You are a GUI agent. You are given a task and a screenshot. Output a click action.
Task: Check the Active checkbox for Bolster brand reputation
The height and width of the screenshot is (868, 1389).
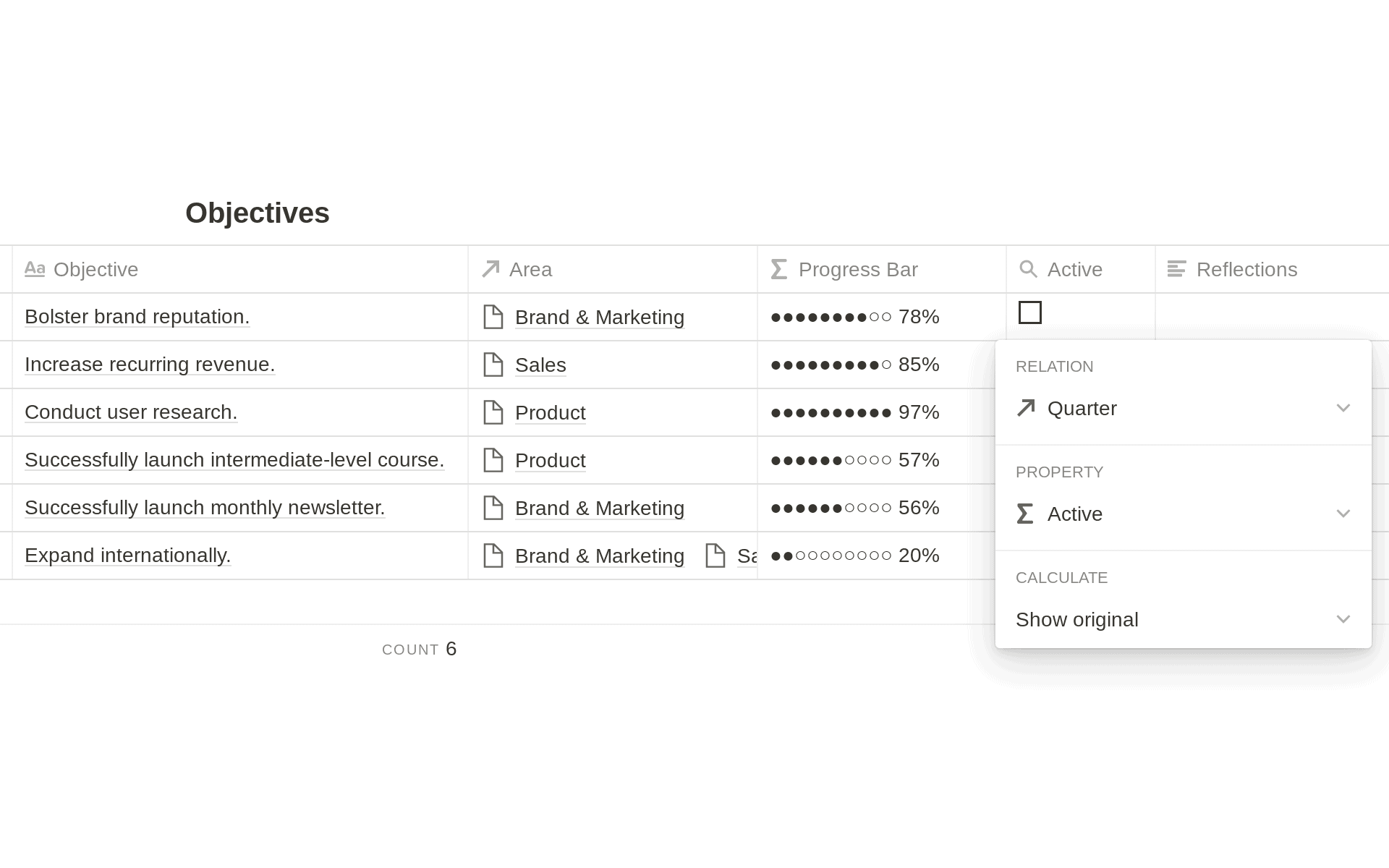pyautogui.click(x=1031, y=312)
